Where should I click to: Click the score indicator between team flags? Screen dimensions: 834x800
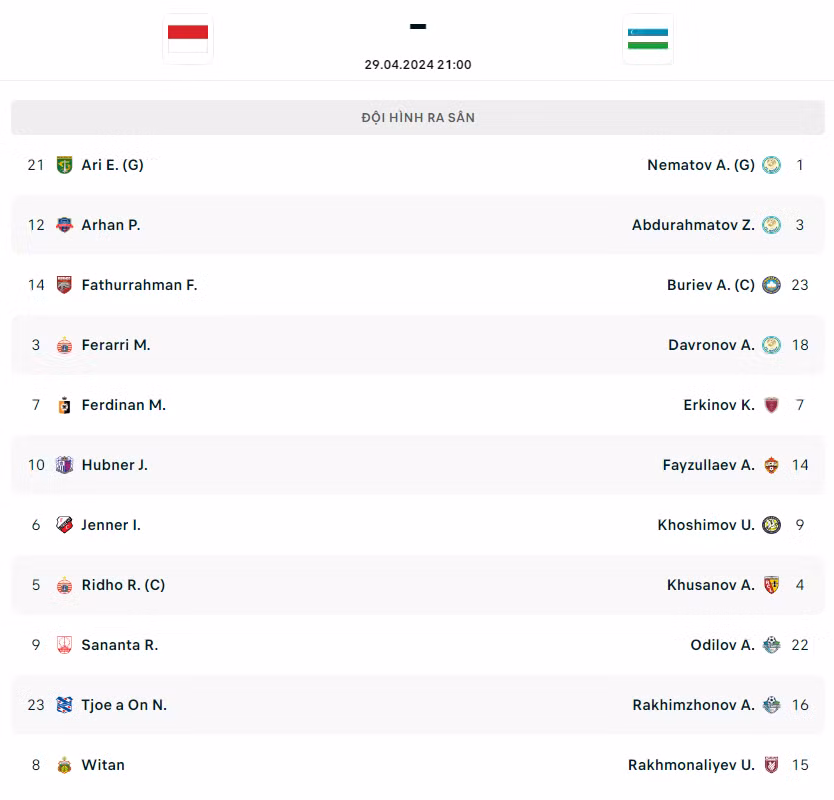(417, 25)
